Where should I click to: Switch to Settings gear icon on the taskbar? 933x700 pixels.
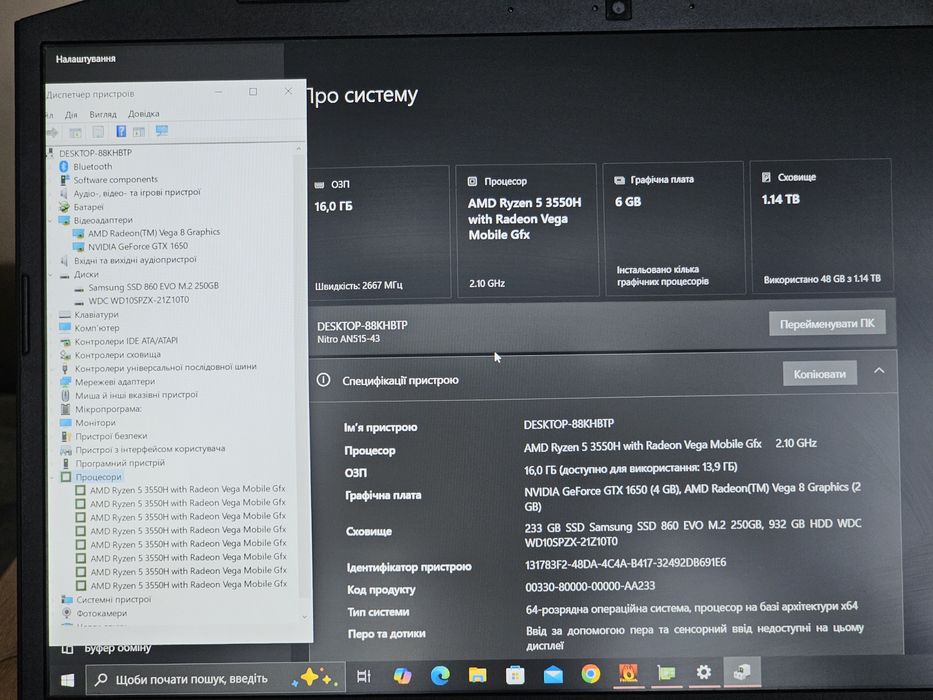point(704,673)
